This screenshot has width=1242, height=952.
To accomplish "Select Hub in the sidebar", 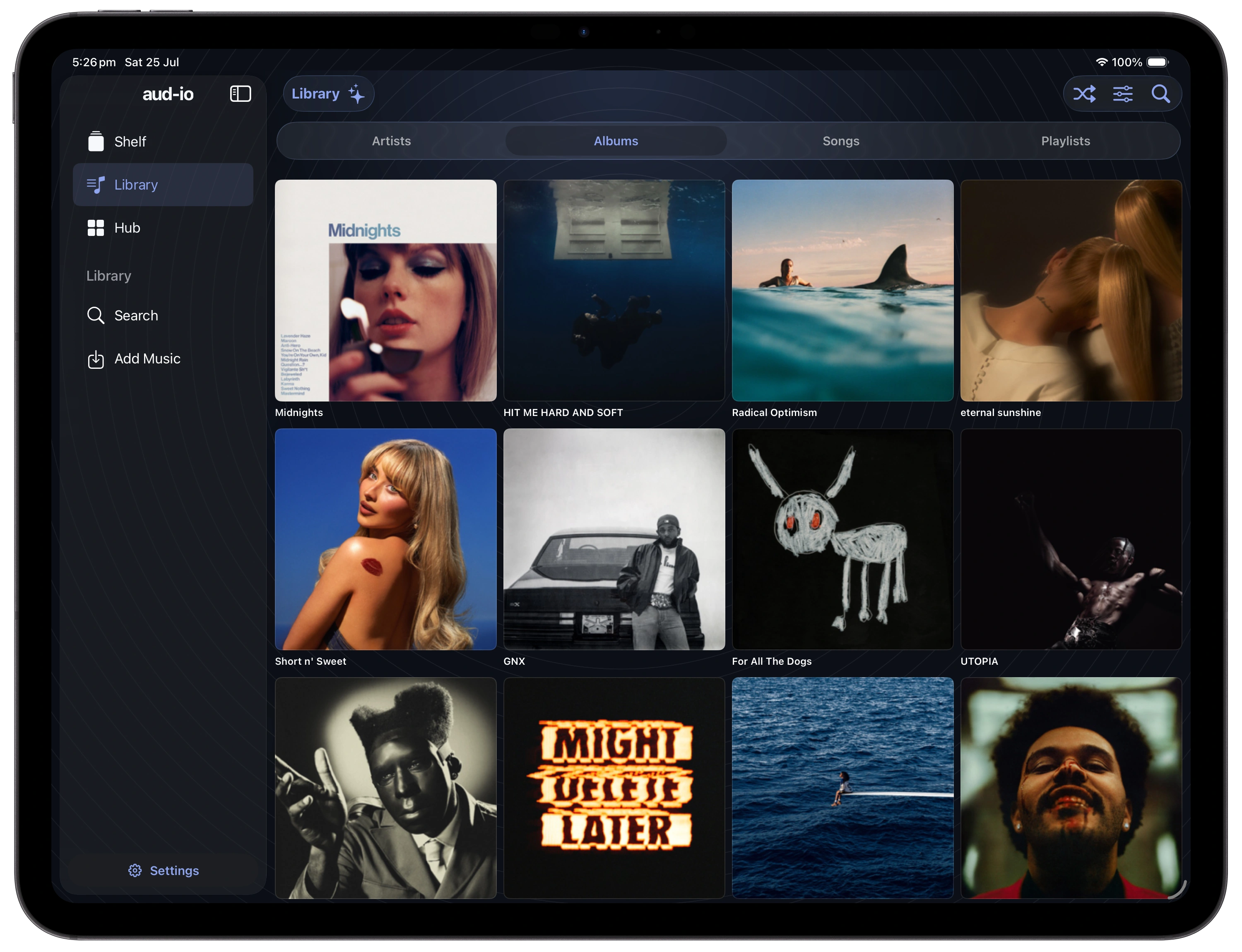I will pyautogui.click(x=163, y=228).
